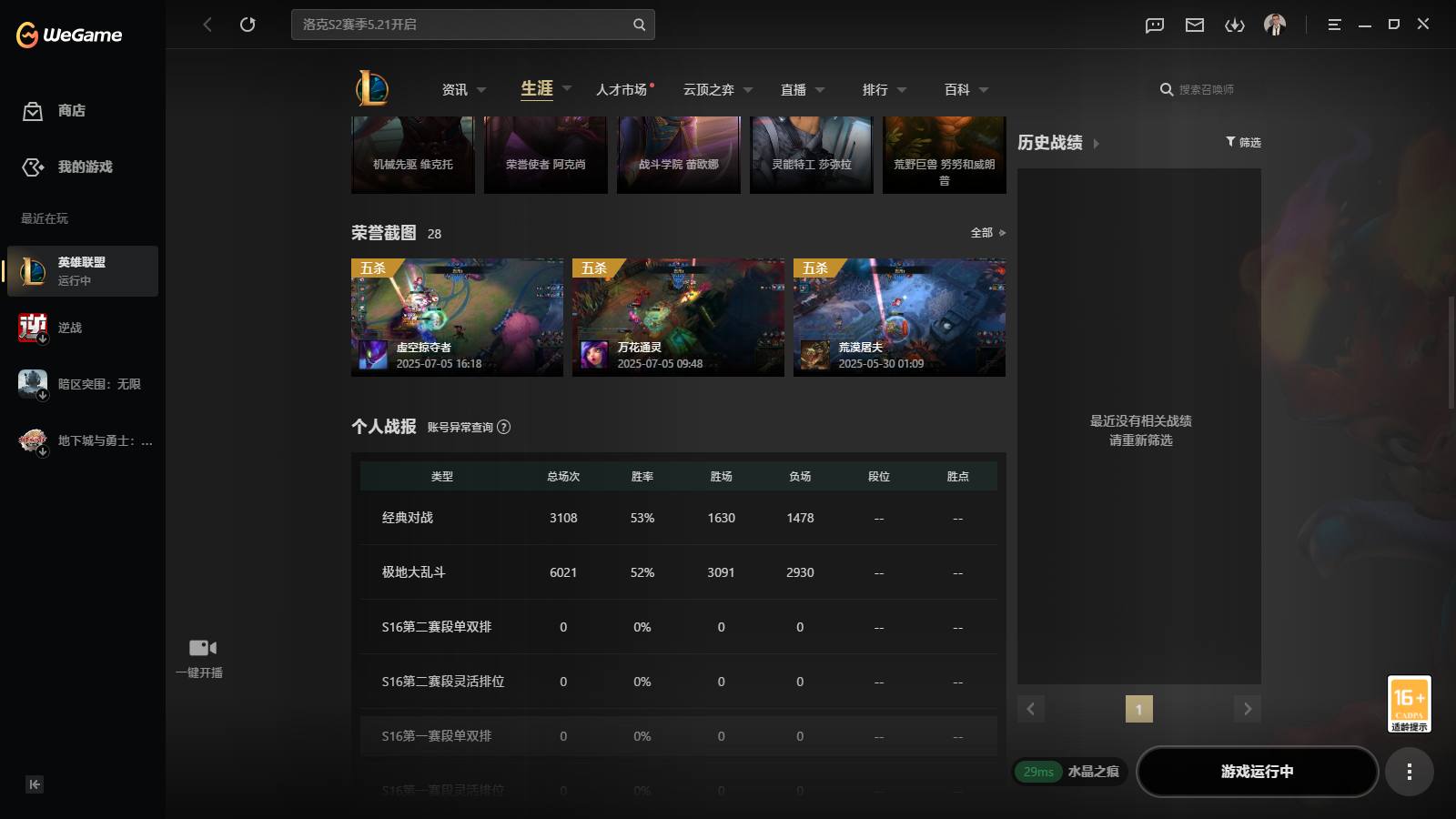1456x819 pixels.
Task: Refresh the page with reload icon
Action: pos(248,25)
